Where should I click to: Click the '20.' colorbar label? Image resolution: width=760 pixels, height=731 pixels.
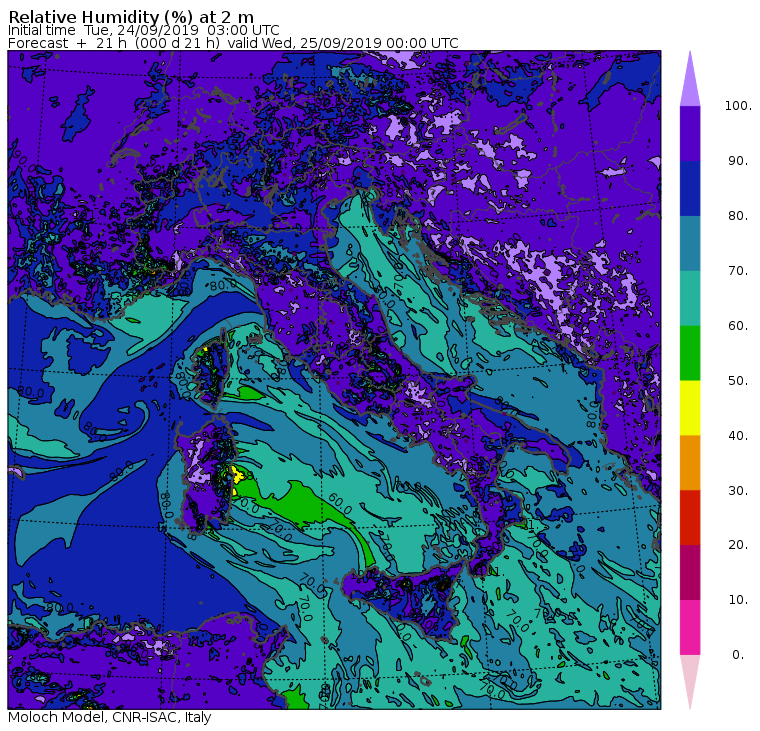coord(738,545)
